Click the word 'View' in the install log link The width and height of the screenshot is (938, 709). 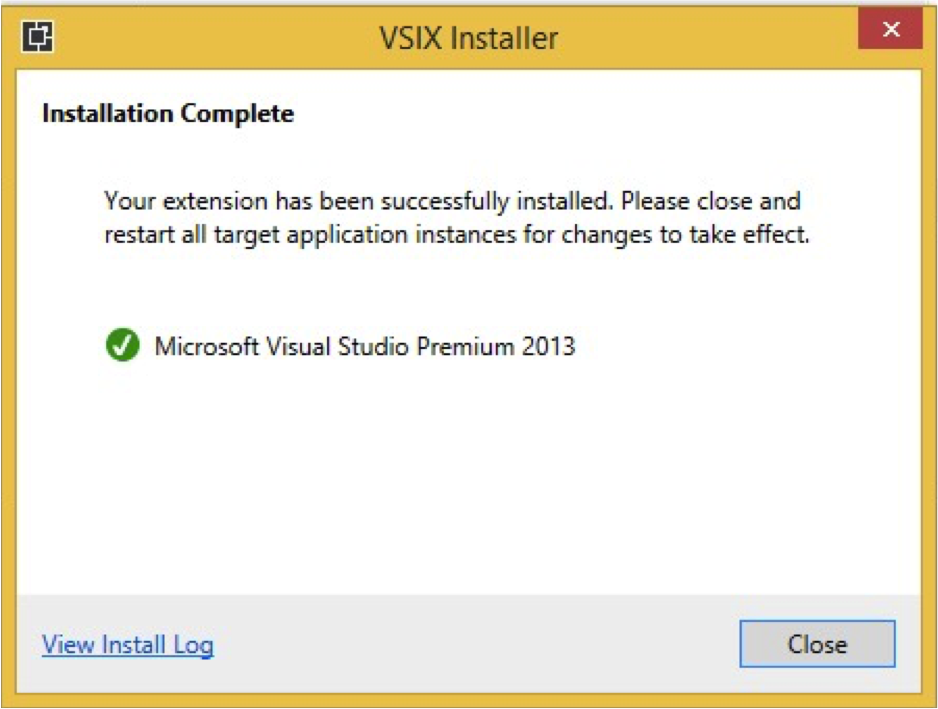(x=68, y=645)
